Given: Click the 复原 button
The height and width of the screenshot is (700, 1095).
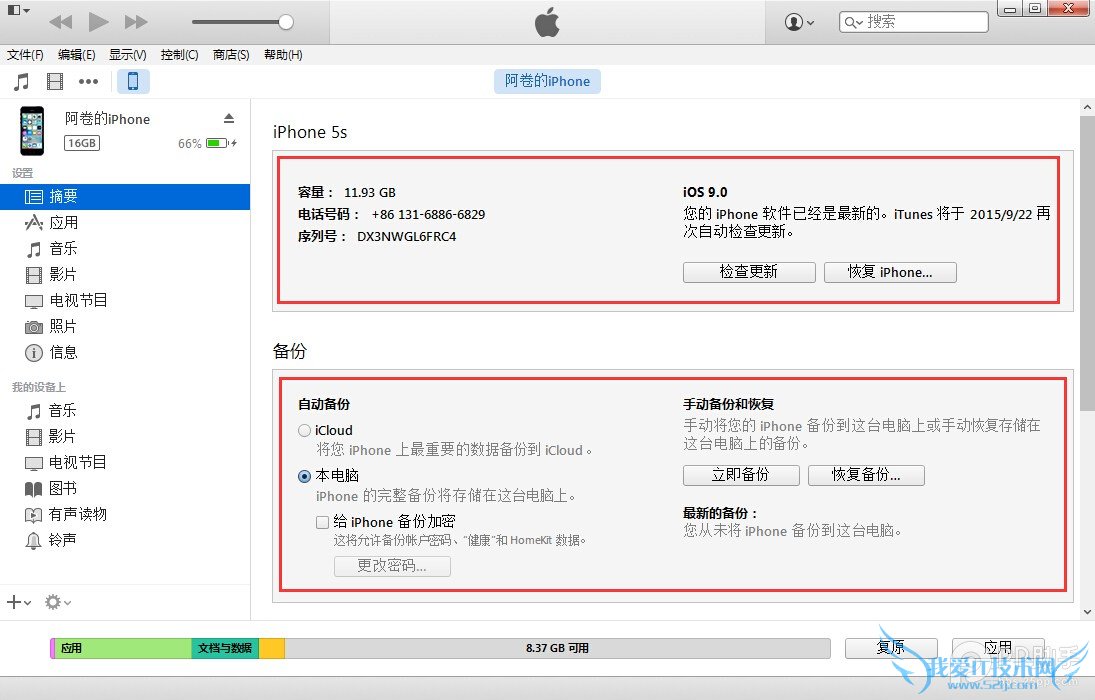Looking at the screenshot, I should coord(891,648).
